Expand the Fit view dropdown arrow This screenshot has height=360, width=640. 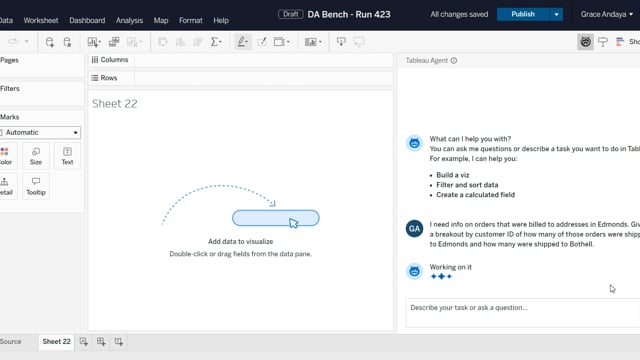tap(288, 42)
